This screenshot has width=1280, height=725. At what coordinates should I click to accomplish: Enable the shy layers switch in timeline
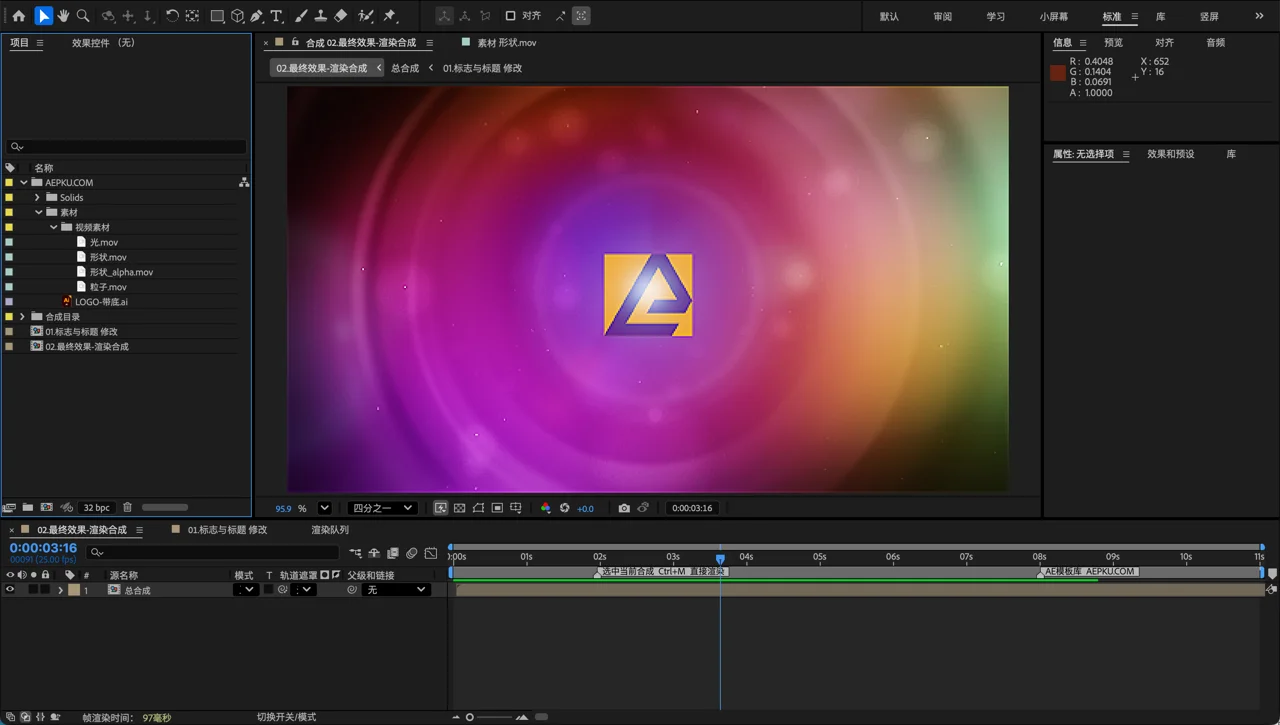click(374, 553)
